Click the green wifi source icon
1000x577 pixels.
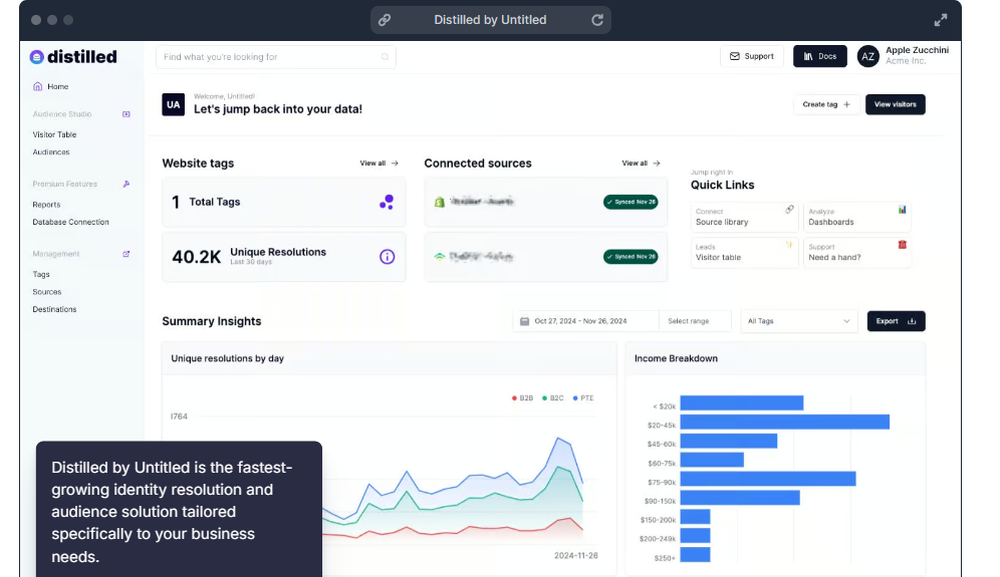coord(439,256)
